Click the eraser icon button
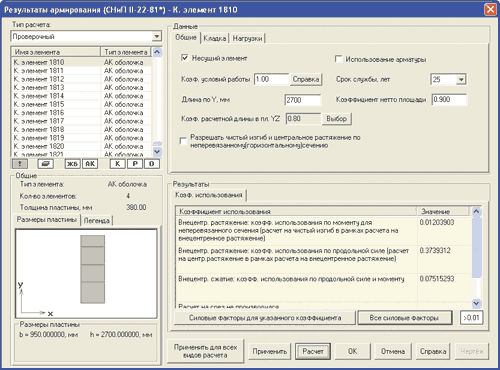 [46, 164]
